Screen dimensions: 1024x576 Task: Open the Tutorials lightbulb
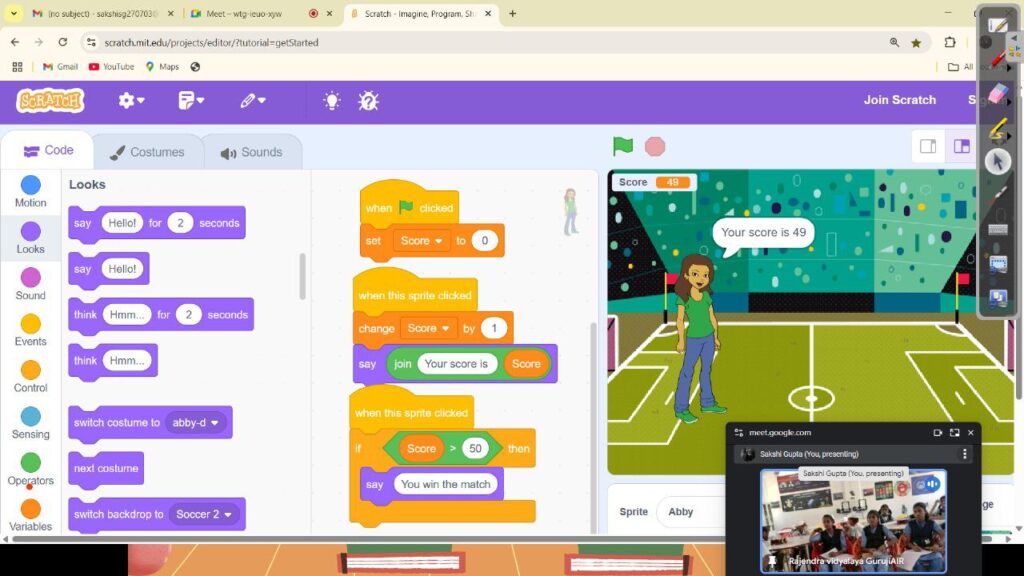(x=332, y=101)
